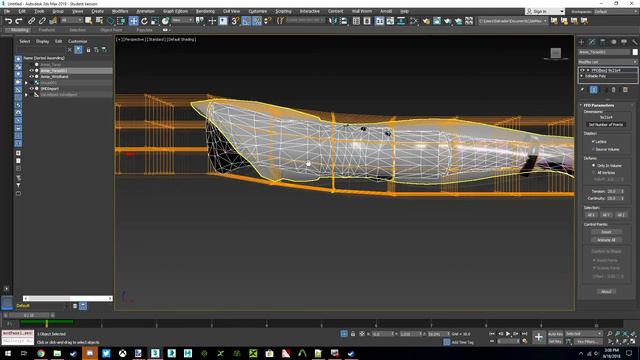
Task: Click the object color swatch
Action: tap(635, 52)
